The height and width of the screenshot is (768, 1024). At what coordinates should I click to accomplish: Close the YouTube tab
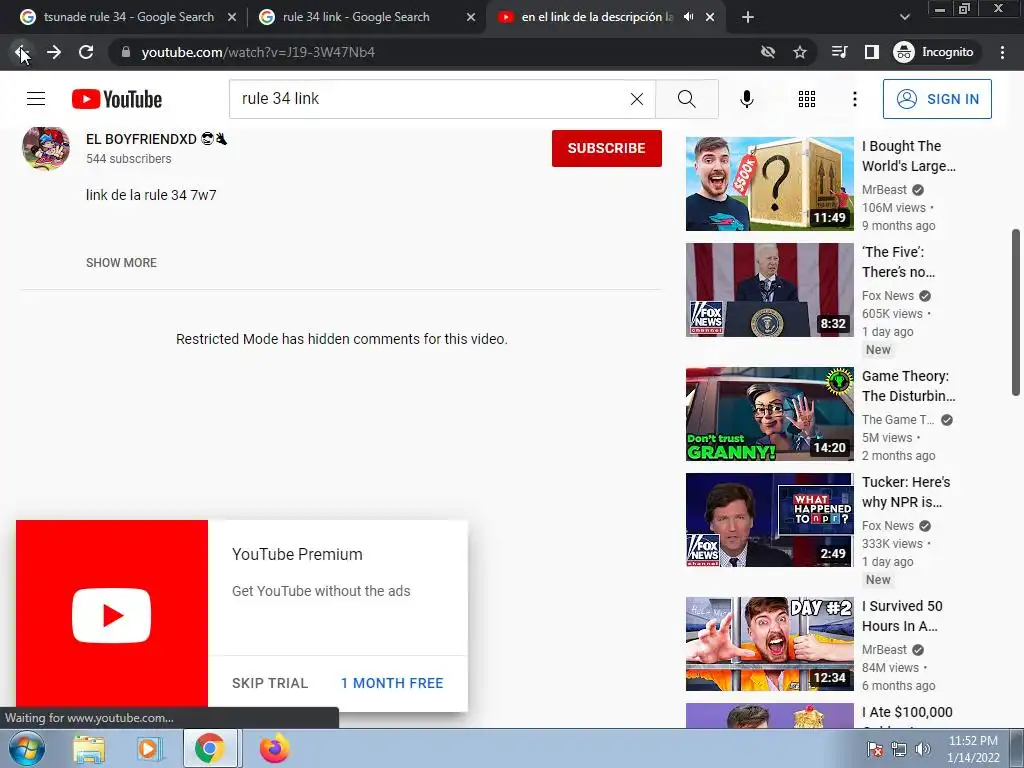[710, 17]
